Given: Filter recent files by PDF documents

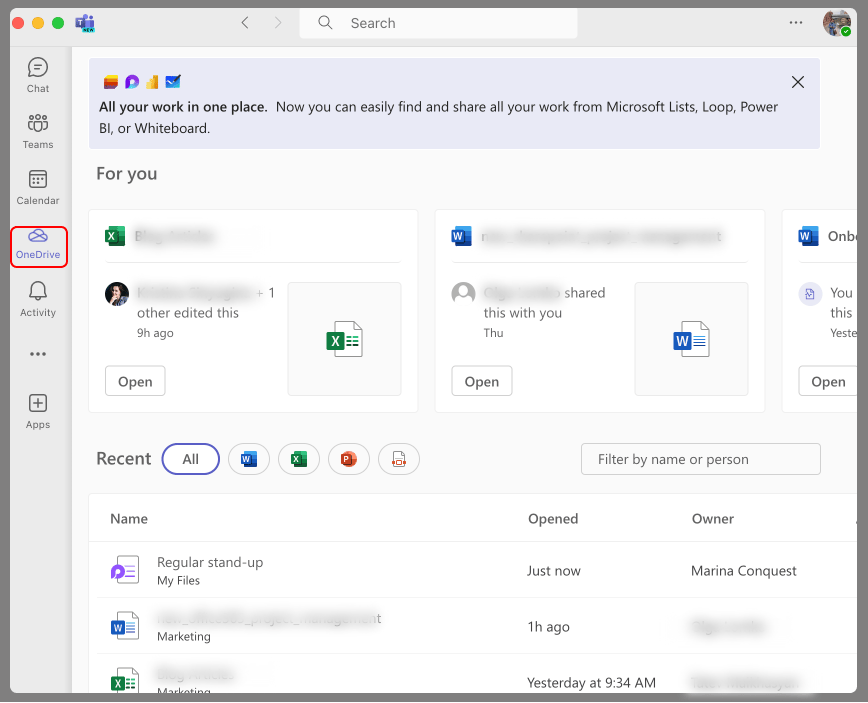Looking at the screenshot, I should pyautogui.click(x=399, y=459).
